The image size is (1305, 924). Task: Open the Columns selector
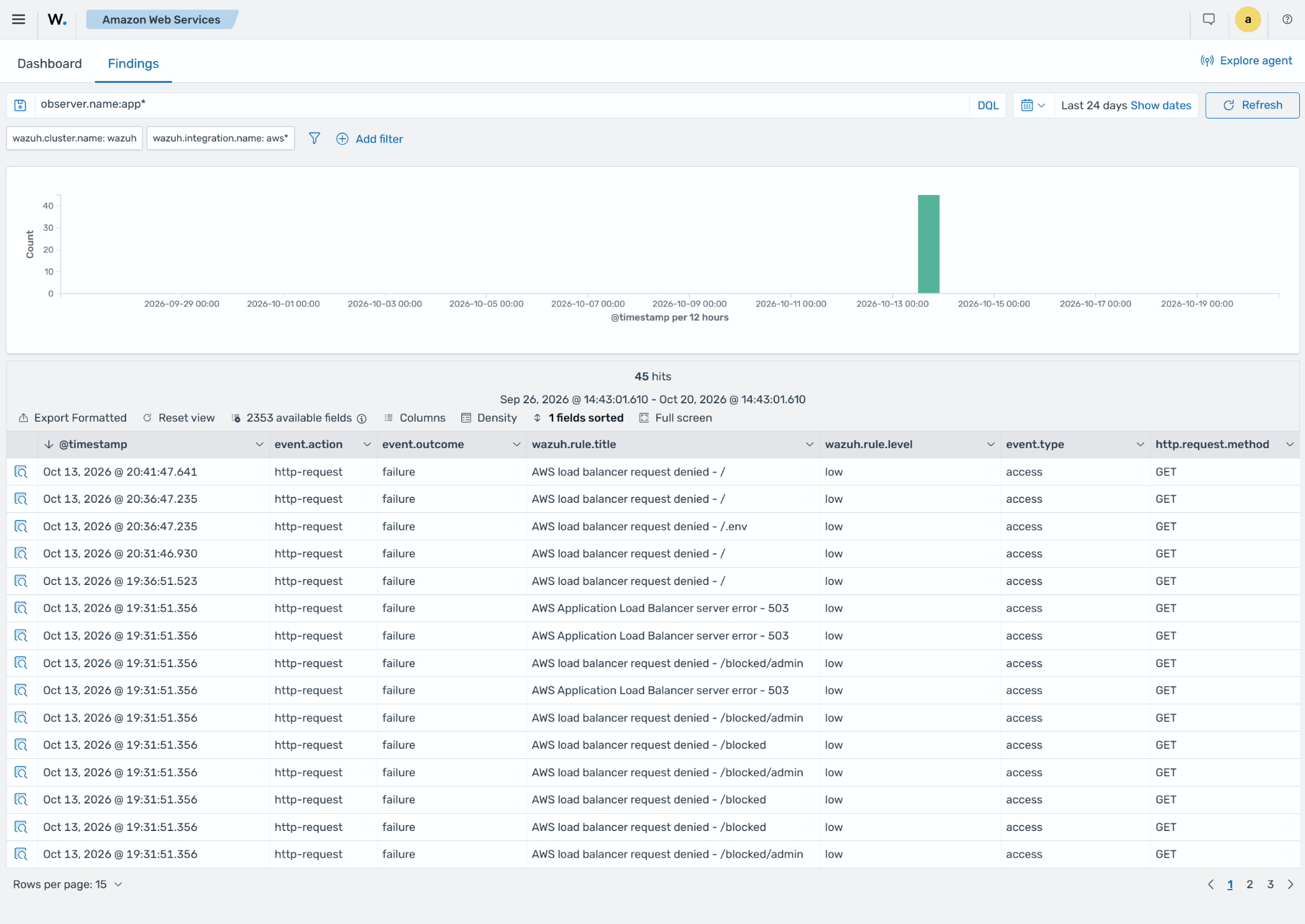pos(415,418)
